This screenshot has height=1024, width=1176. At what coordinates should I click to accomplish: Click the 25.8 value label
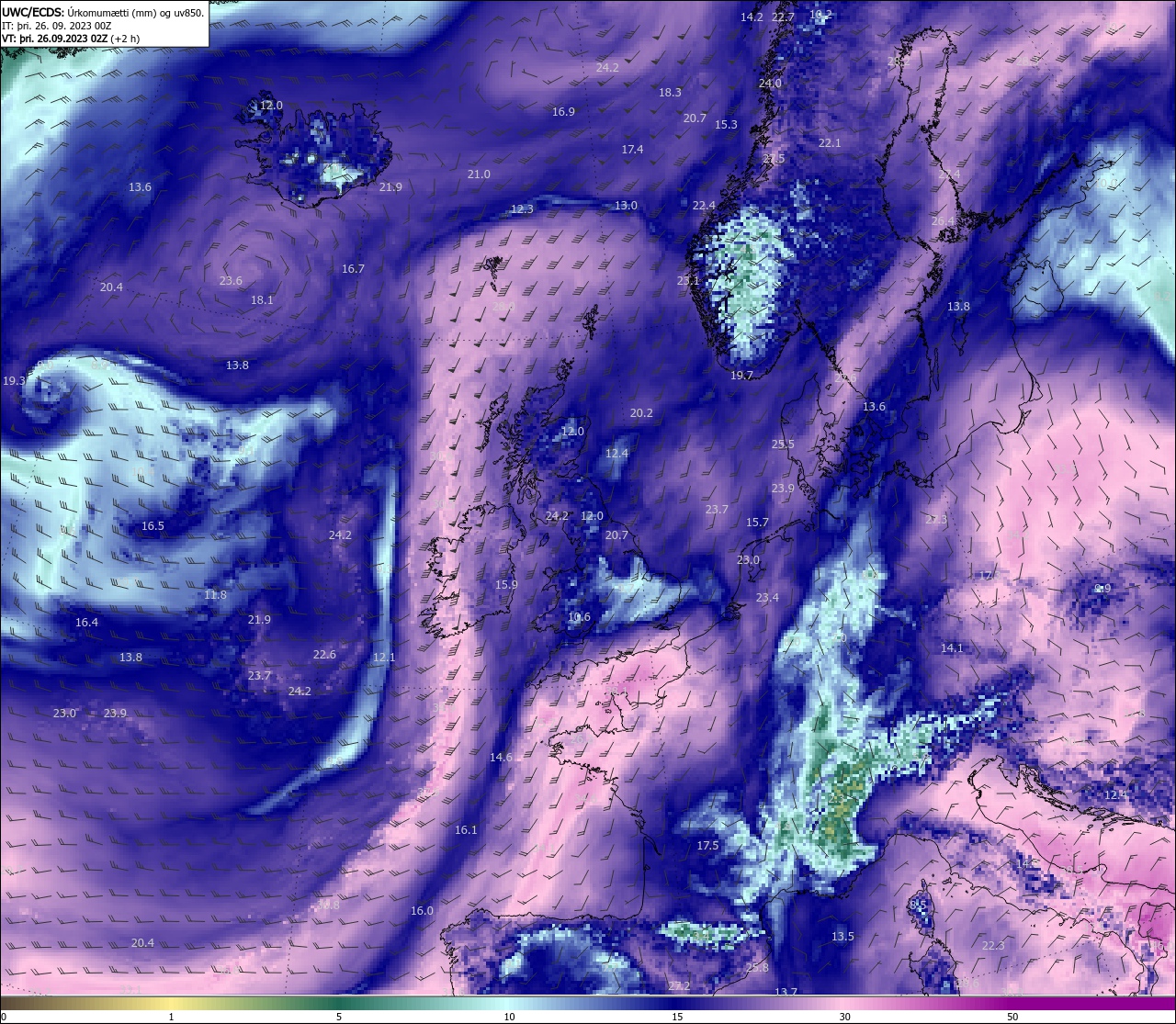757,968
